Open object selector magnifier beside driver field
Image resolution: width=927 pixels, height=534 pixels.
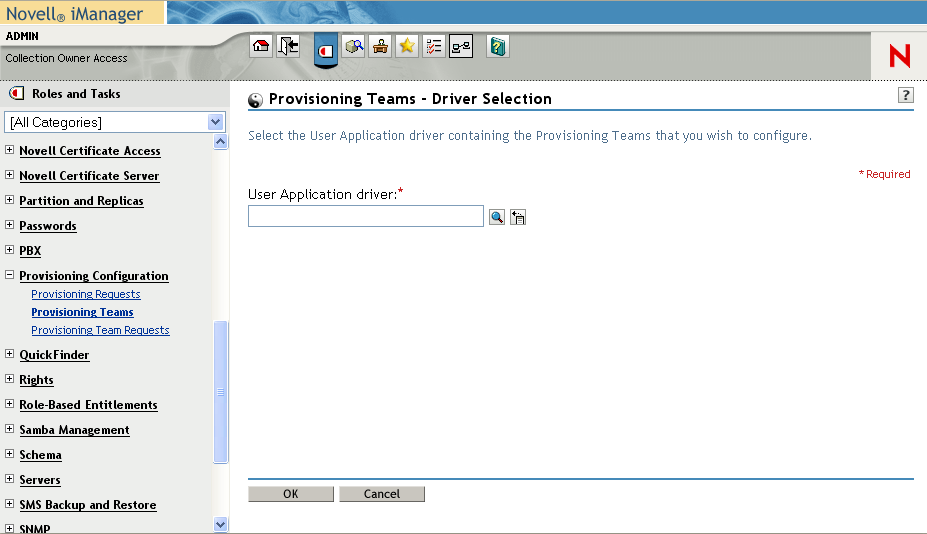point(497,217)
